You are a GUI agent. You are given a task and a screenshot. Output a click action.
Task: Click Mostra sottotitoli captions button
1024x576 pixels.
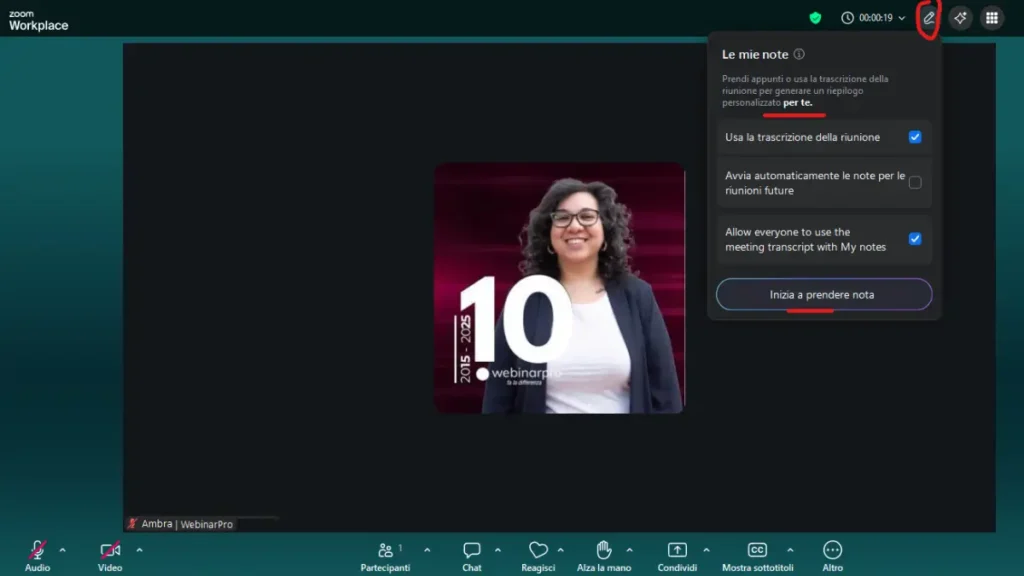pyautogui.click(x=757, y=550)
